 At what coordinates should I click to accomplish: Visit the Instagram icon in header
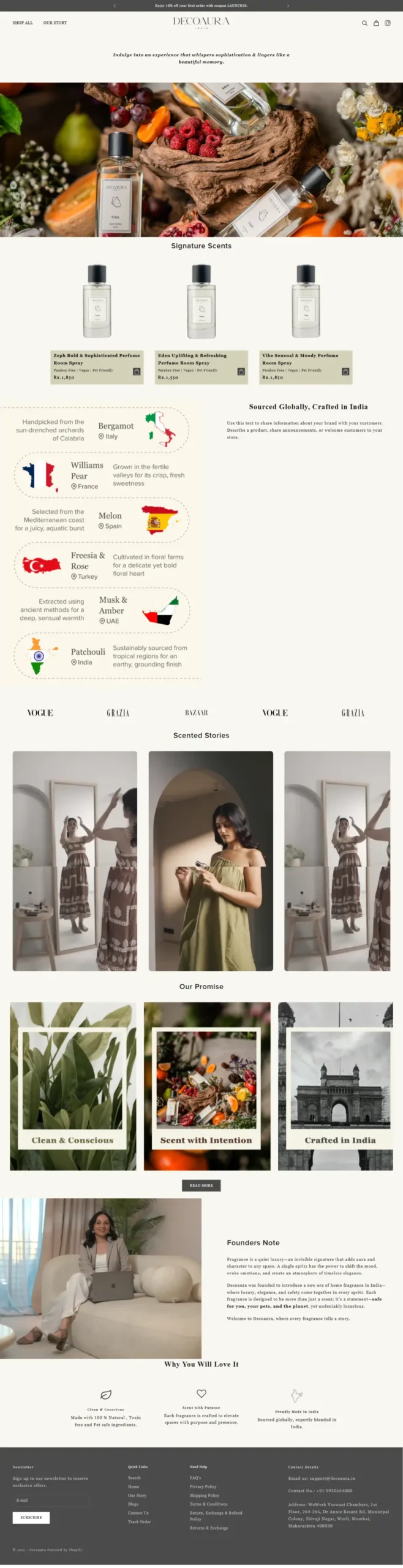click(x=387, y=23)
